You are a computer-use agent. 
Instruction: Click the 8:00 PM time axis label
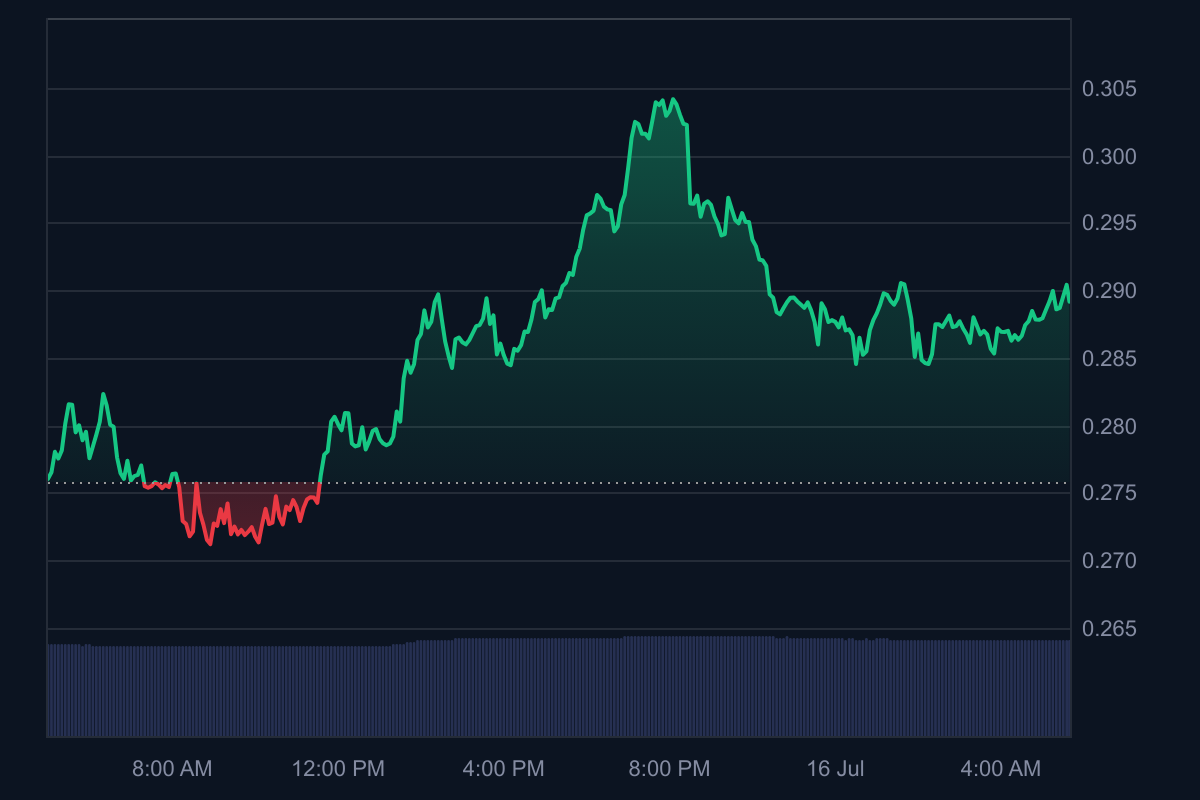coord(669,769)
